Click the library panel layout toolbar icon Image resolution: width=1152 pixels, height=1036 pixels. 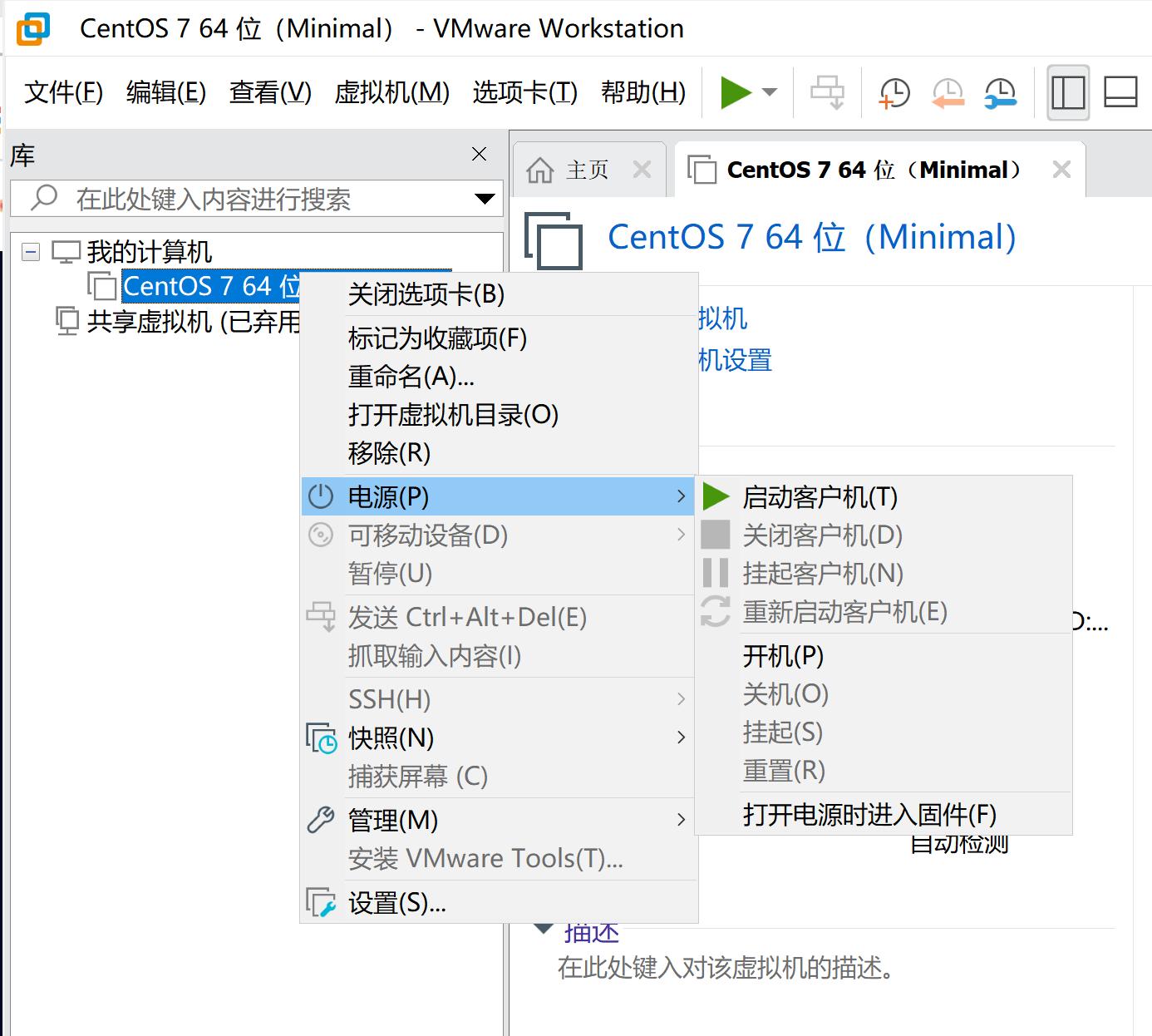click(x=1068, y=93)
